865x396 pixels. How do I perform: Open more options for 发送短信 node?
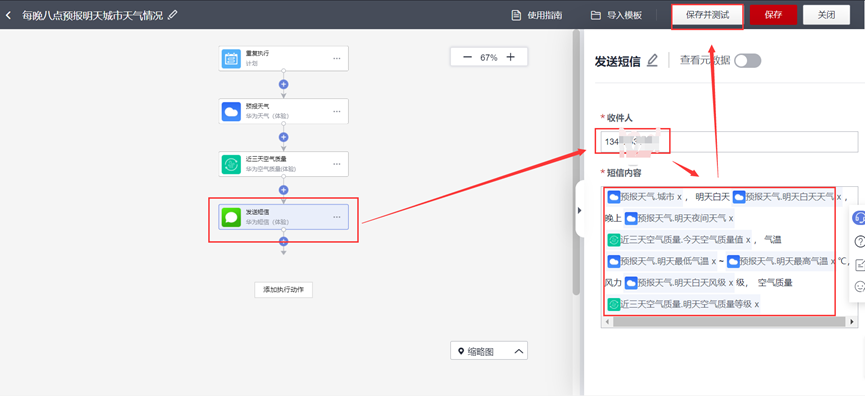337,217
